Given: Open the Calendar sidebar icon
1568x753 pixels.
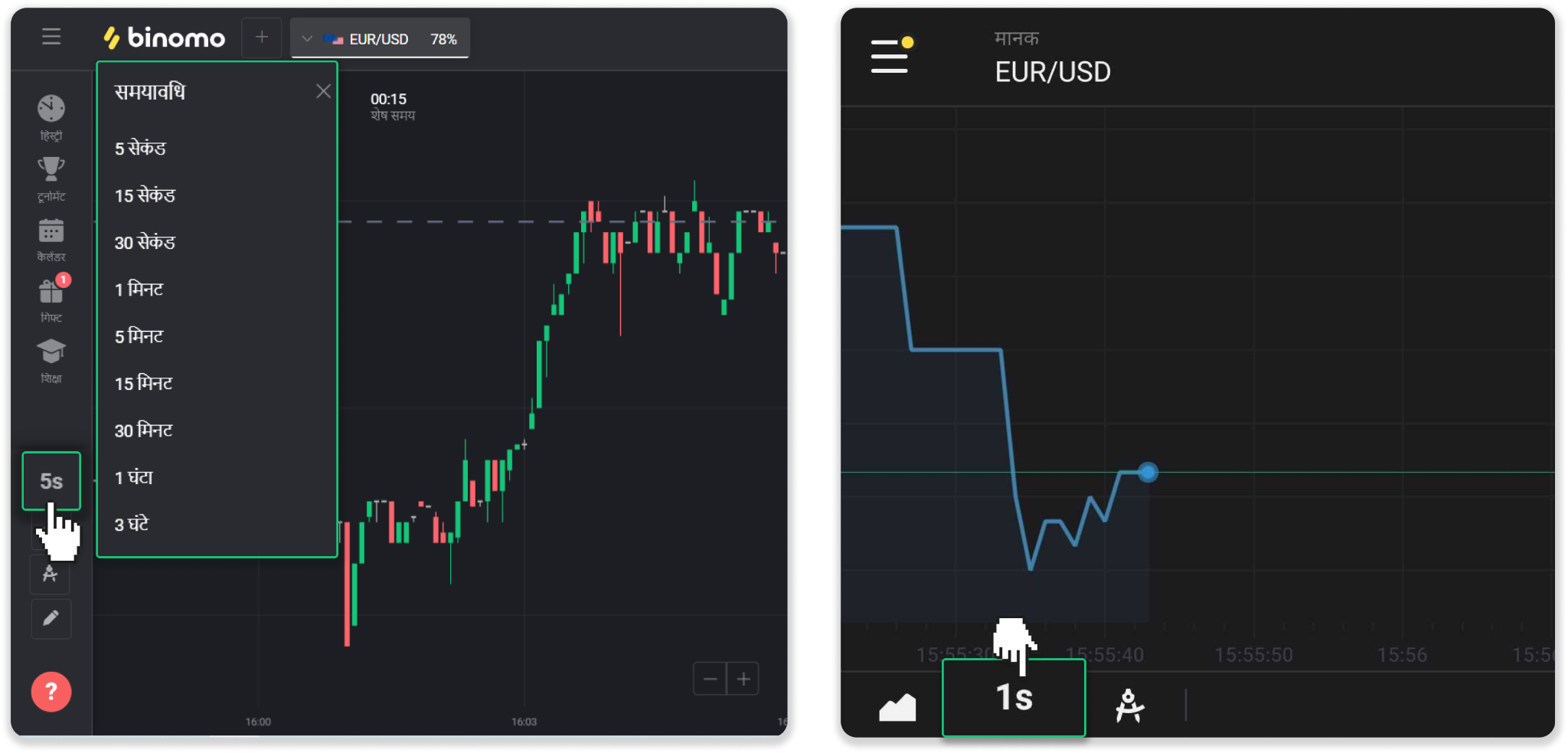Looking at the screenshot, I should [51, 231].
